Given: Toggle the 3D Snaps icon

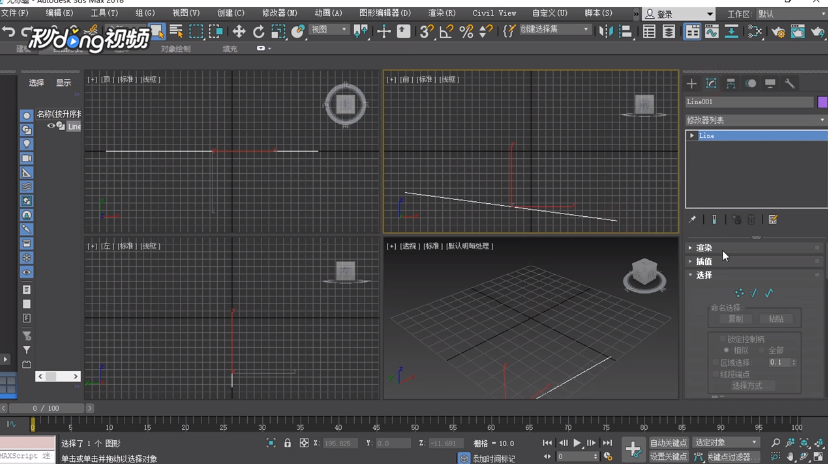Looking at the screenshot, I should [x=426, y=32].
